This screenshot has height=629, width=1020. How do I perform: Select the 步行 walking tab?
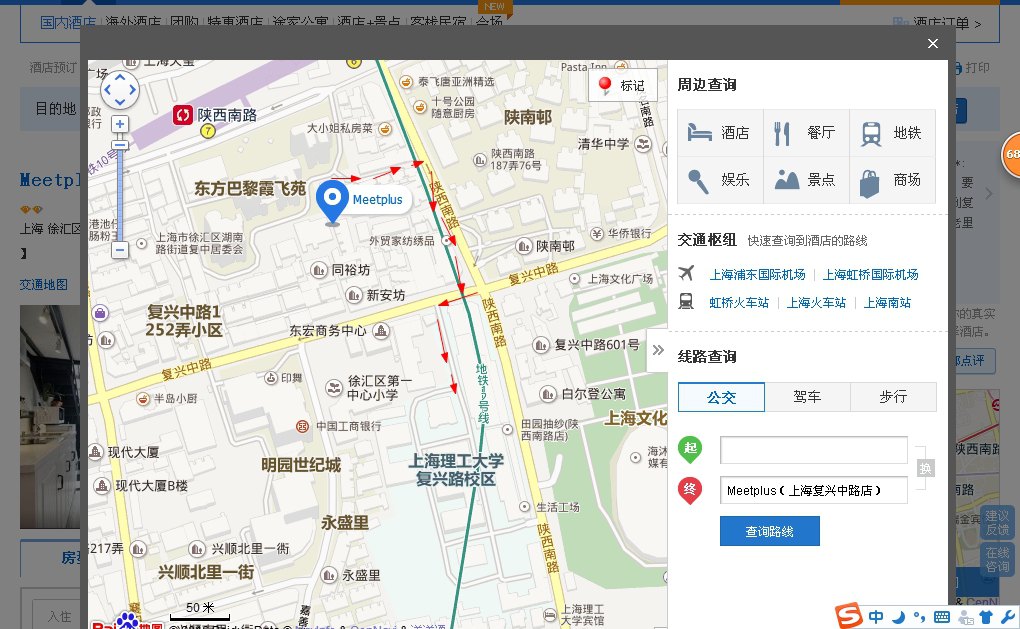coord(893,397)
